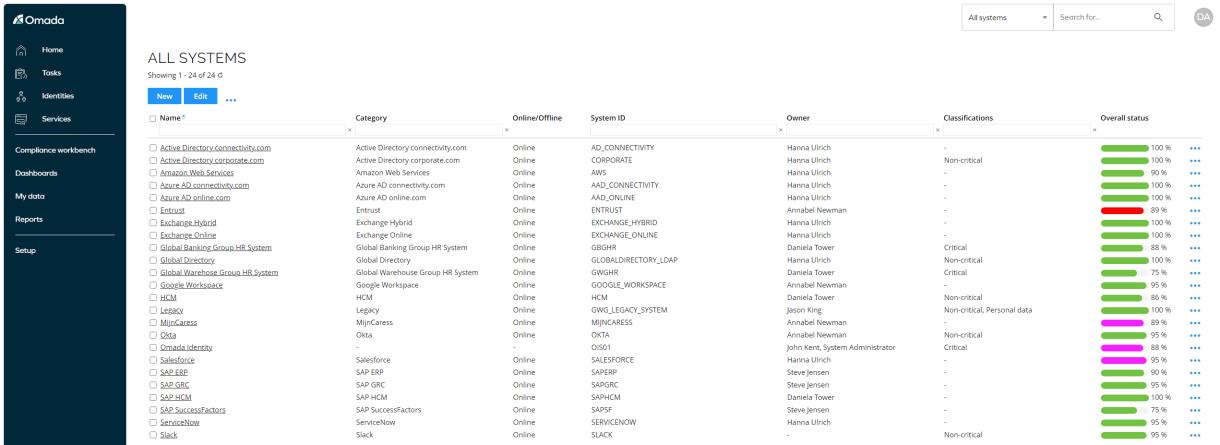Screen dimensions: 1220x445
Task: Open row actions dots for SAP ERP
Action: point(1195,372)
